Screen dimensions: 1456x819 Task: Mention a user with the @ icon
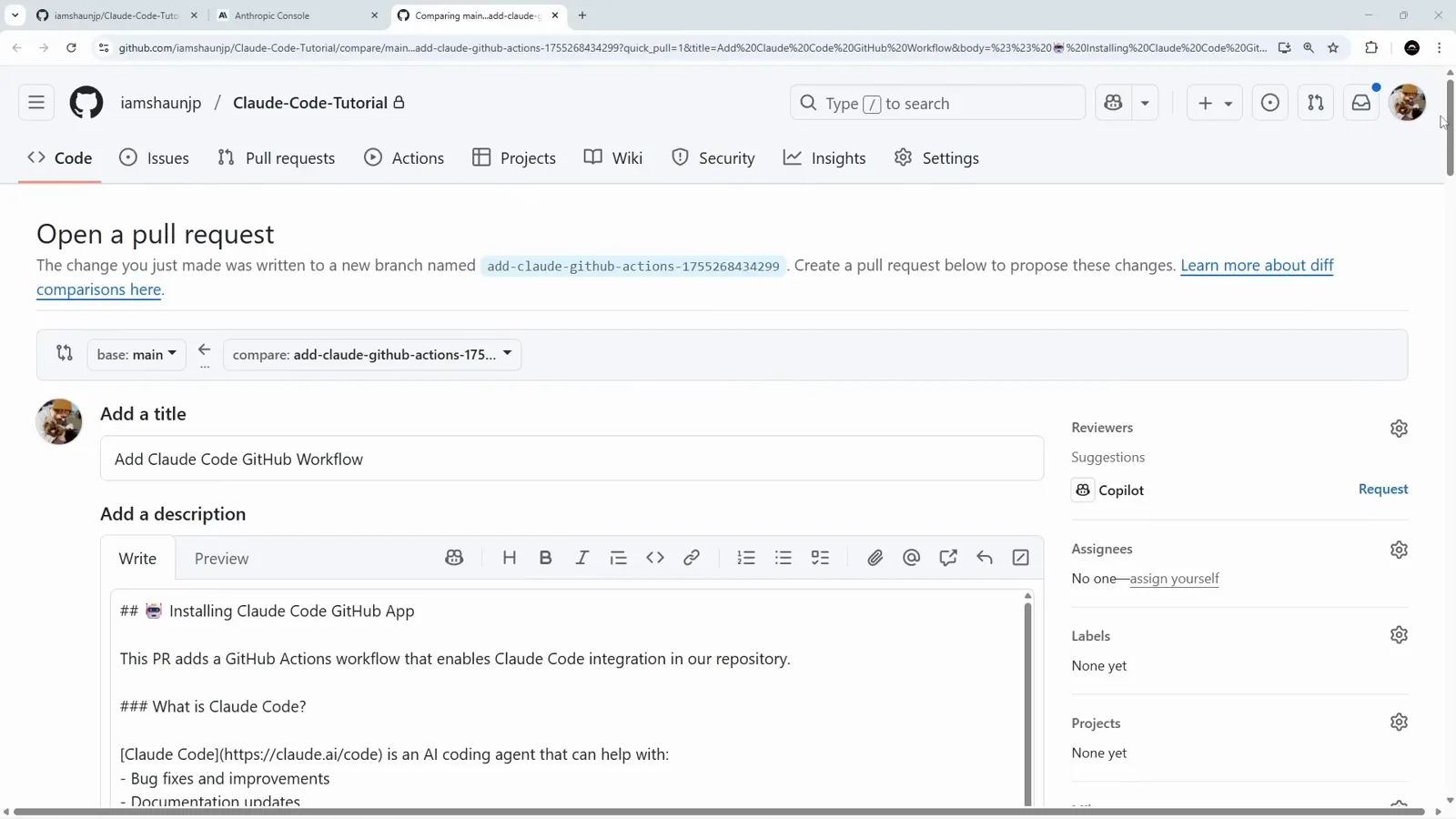(x=911, y=558)
